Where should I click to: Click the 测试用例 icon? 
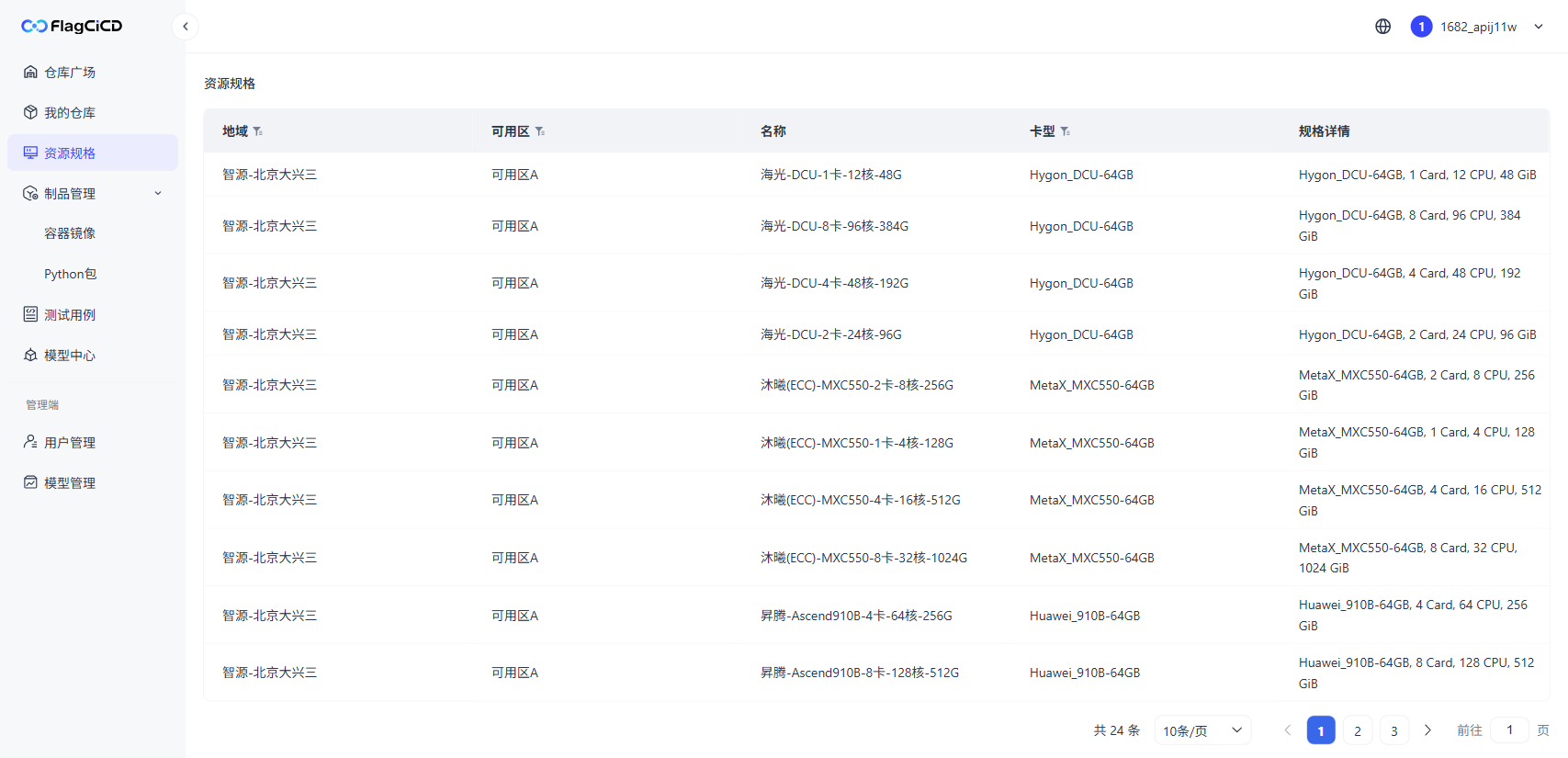point(30,314)
